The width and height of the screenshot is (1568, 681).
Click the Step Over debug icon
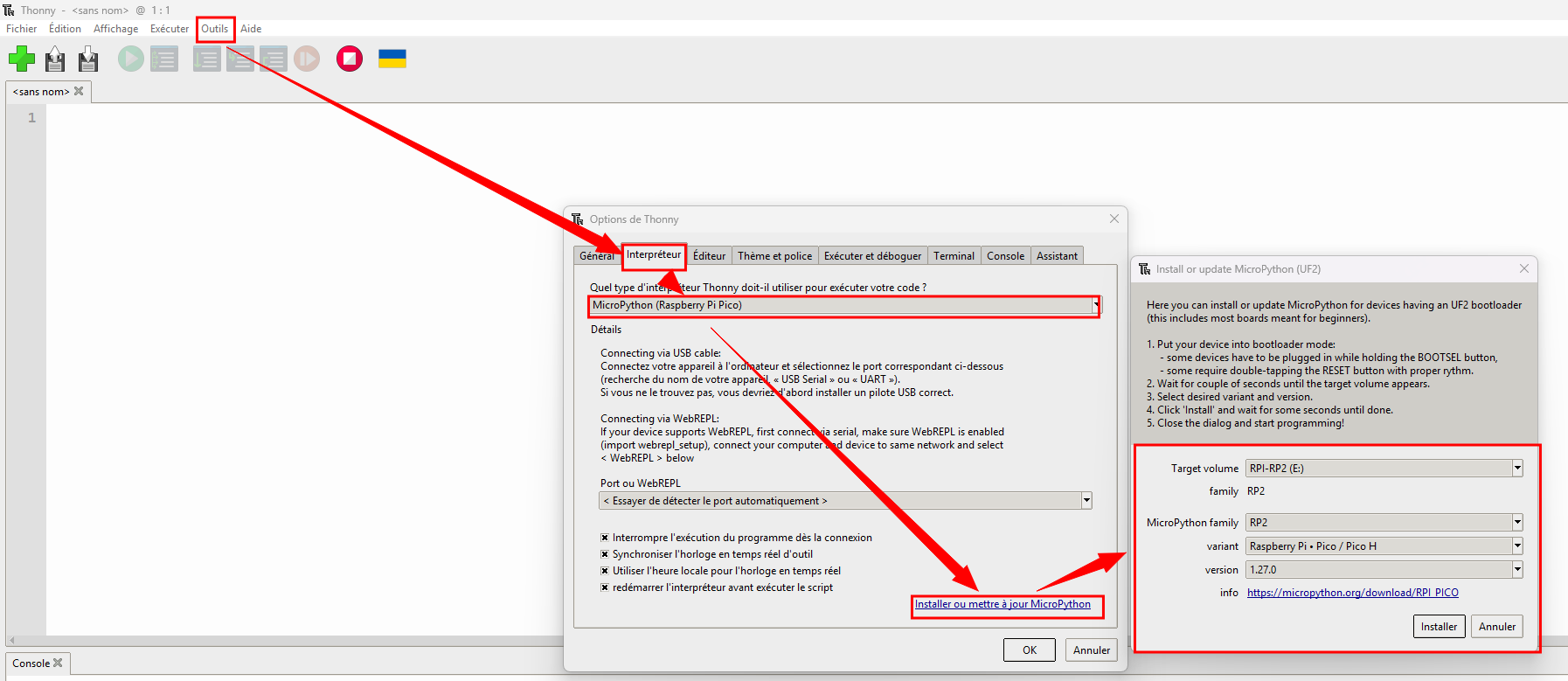coord(206,59)
